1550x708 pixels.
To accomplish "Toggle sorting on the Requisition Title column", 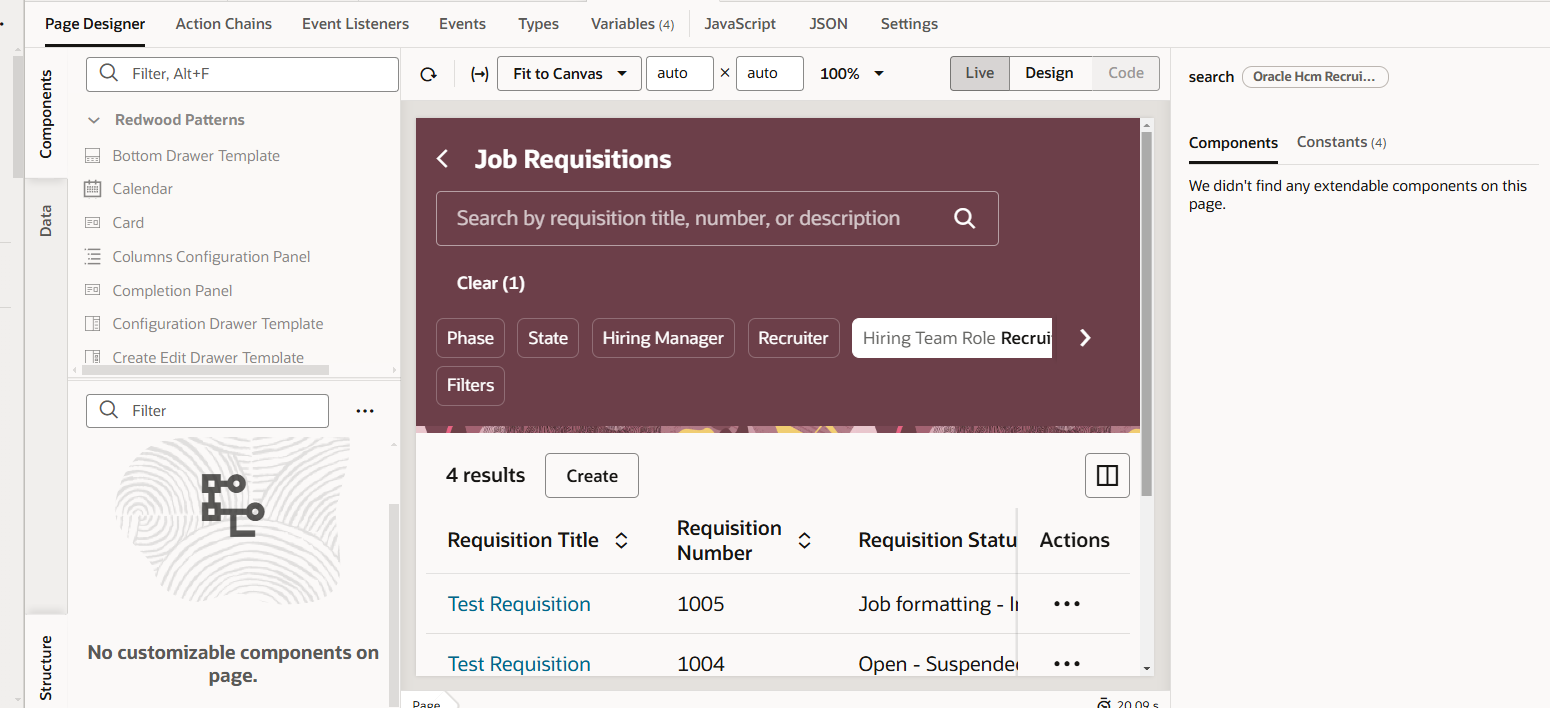I will [x=621, y=540].
